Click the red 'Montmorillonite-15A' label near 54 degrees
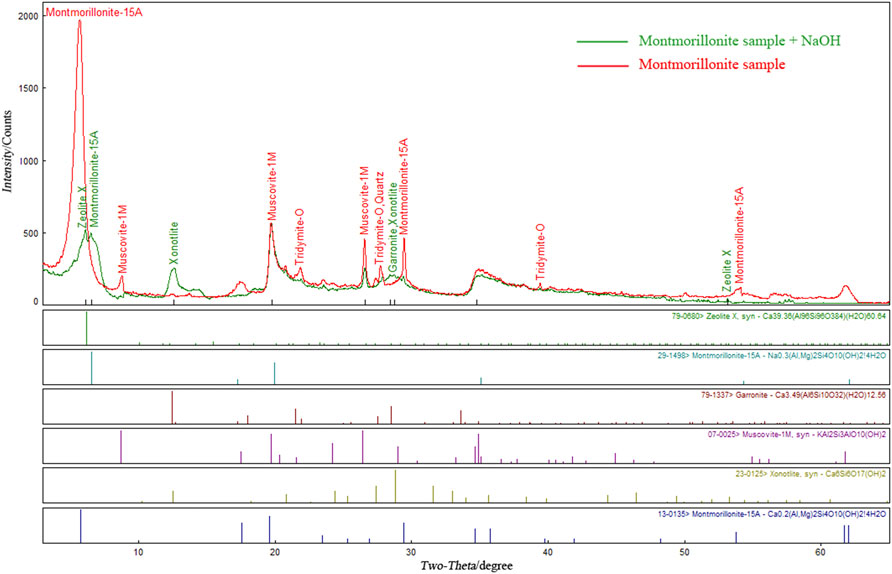 point(739,234)
